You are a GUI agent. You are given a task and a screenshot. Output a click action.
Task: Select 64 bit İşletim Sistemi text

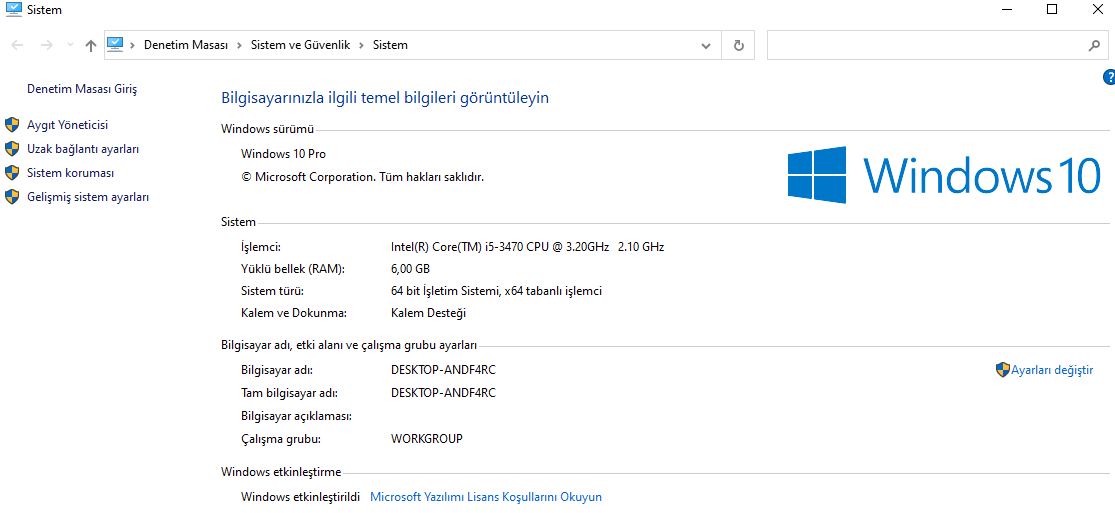point(497,291)
